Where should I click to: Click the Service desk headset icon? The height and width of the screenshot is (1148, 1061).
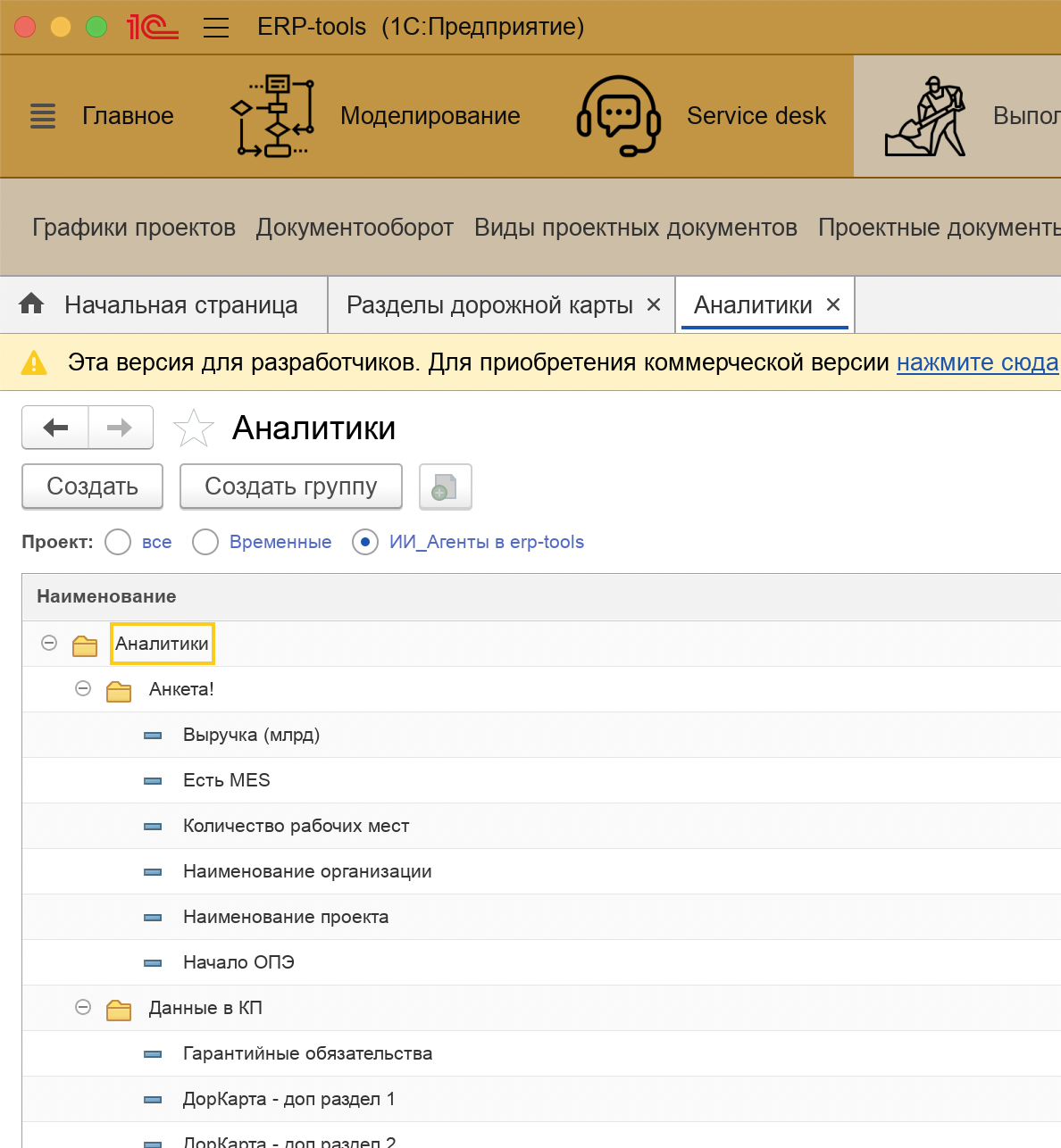(619, 116)
